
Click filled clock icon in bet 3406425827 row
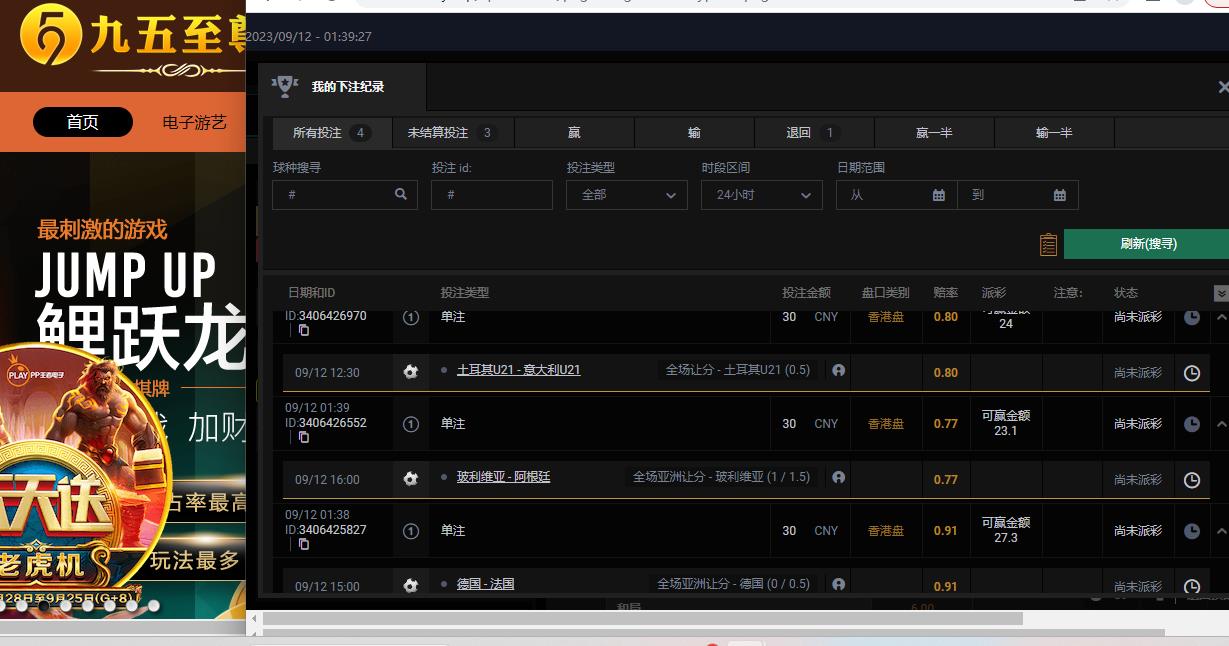1191,531
